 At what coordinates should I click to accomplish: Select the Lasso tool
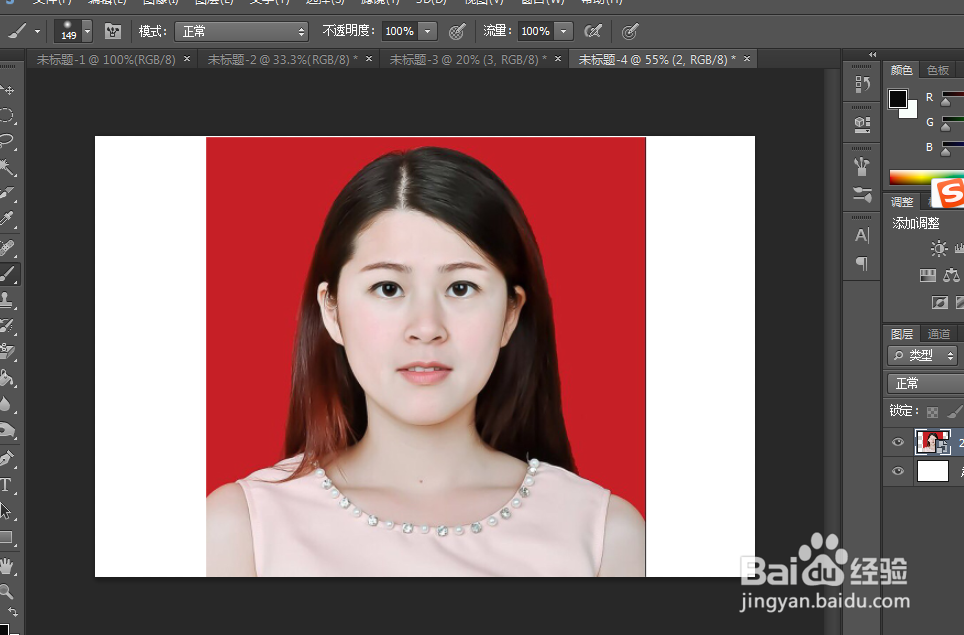pos(7,141)
